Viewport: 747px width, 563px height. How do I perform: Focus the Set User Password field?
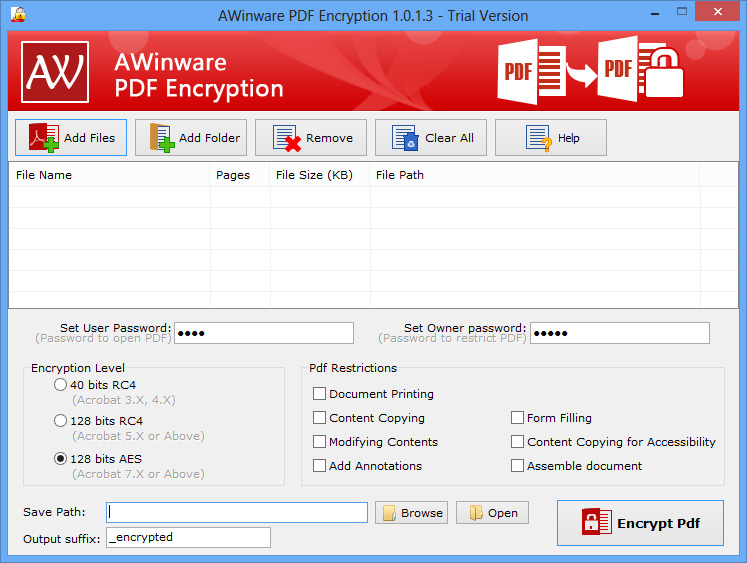[264, 333]
